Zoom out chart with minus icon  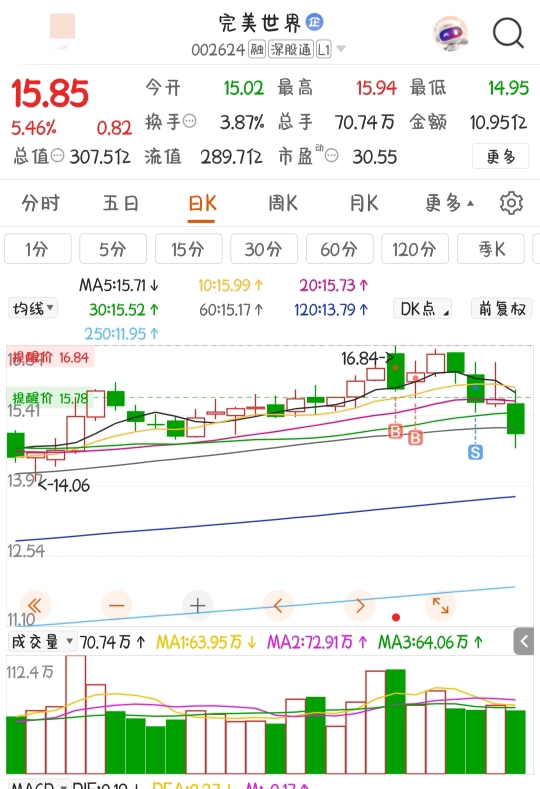pos(116,605)
